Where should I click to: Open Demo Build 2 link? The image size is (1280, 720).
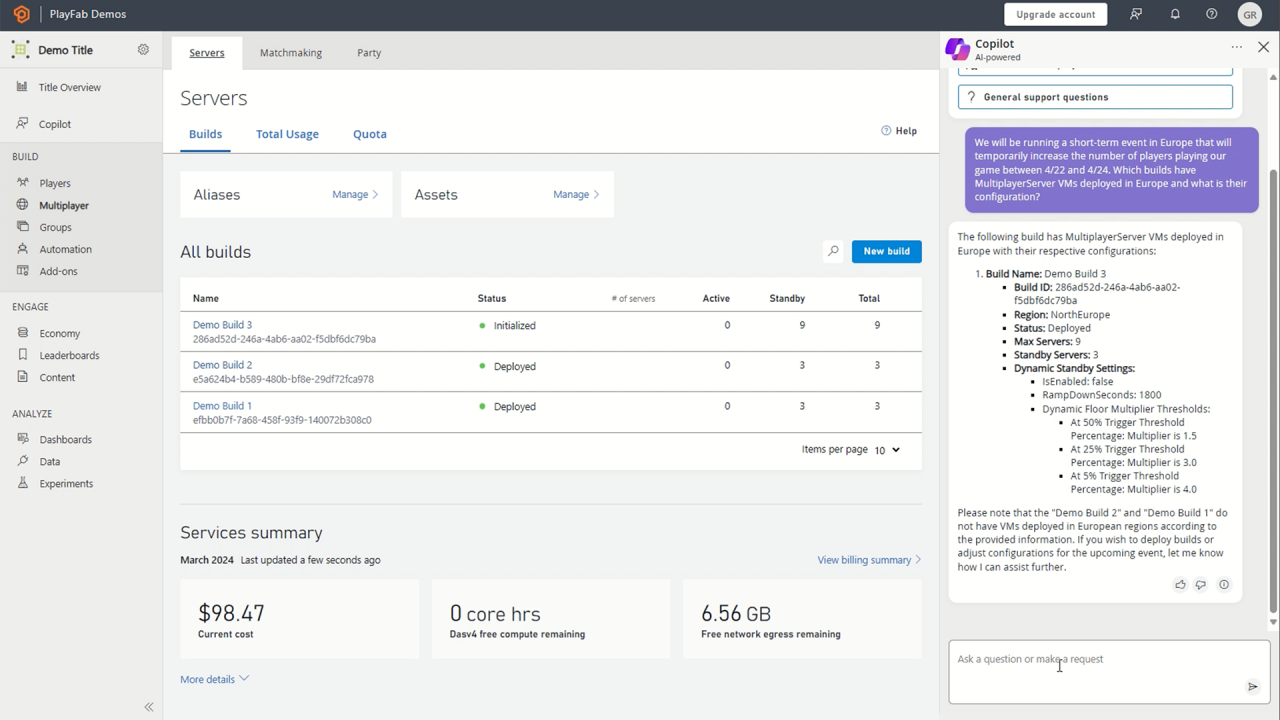click(222, 365)
